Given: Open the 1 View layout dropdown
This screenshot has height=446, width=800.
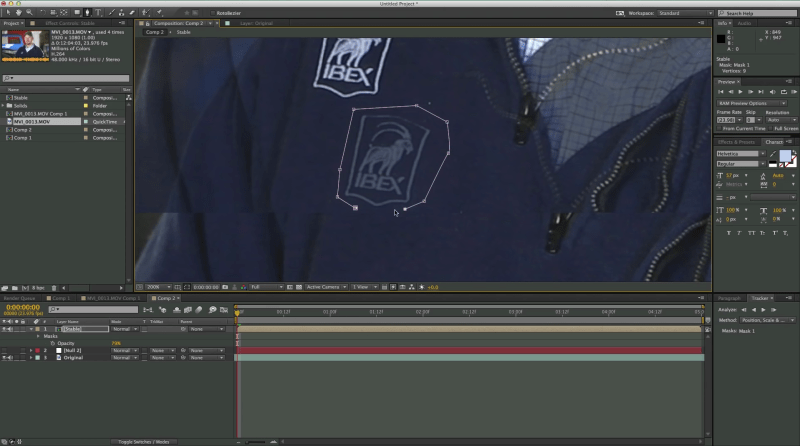Looking at the screenshot, I should click(x=364, y=287).
